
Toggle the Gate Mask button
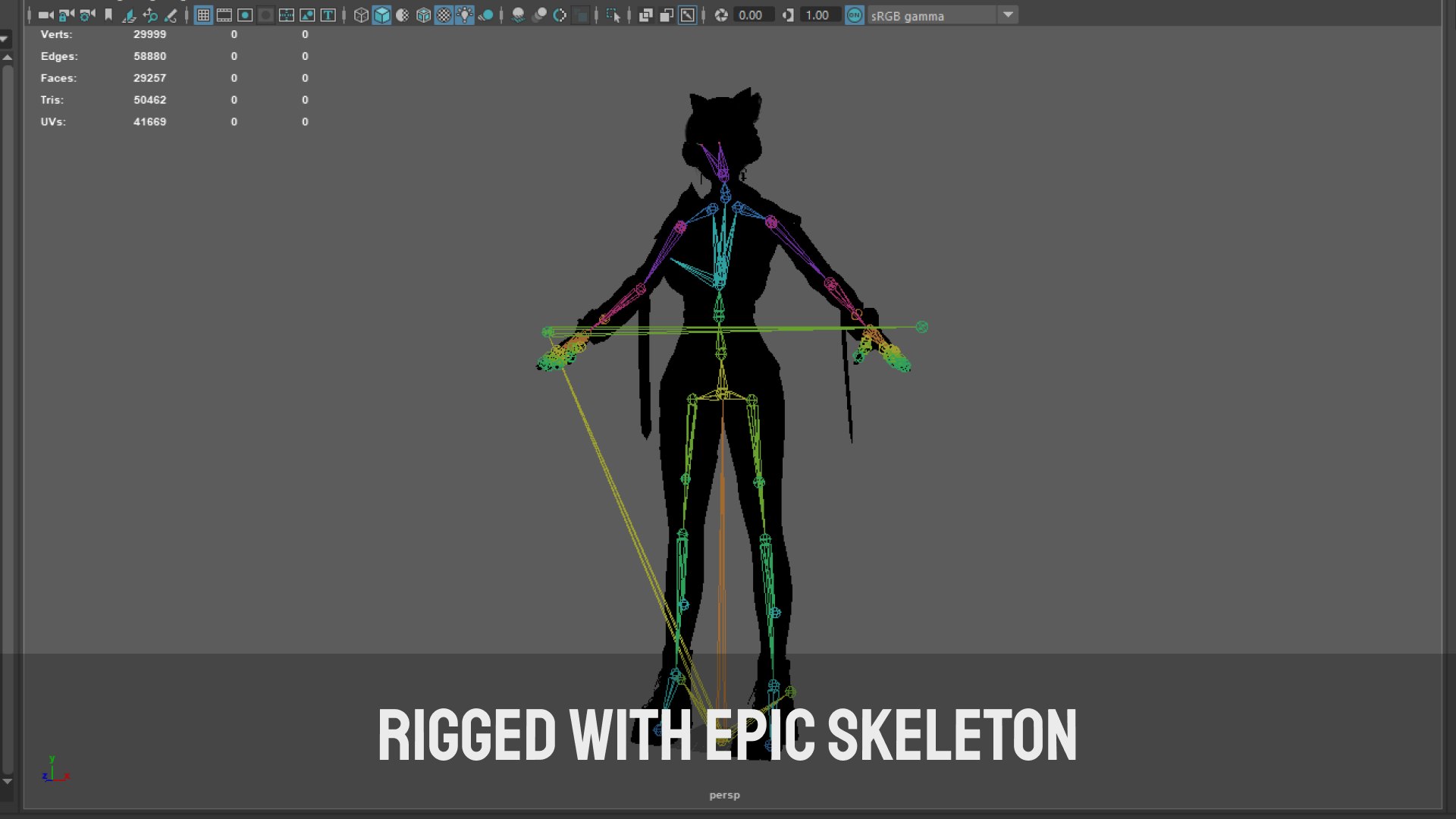[265, 15]
